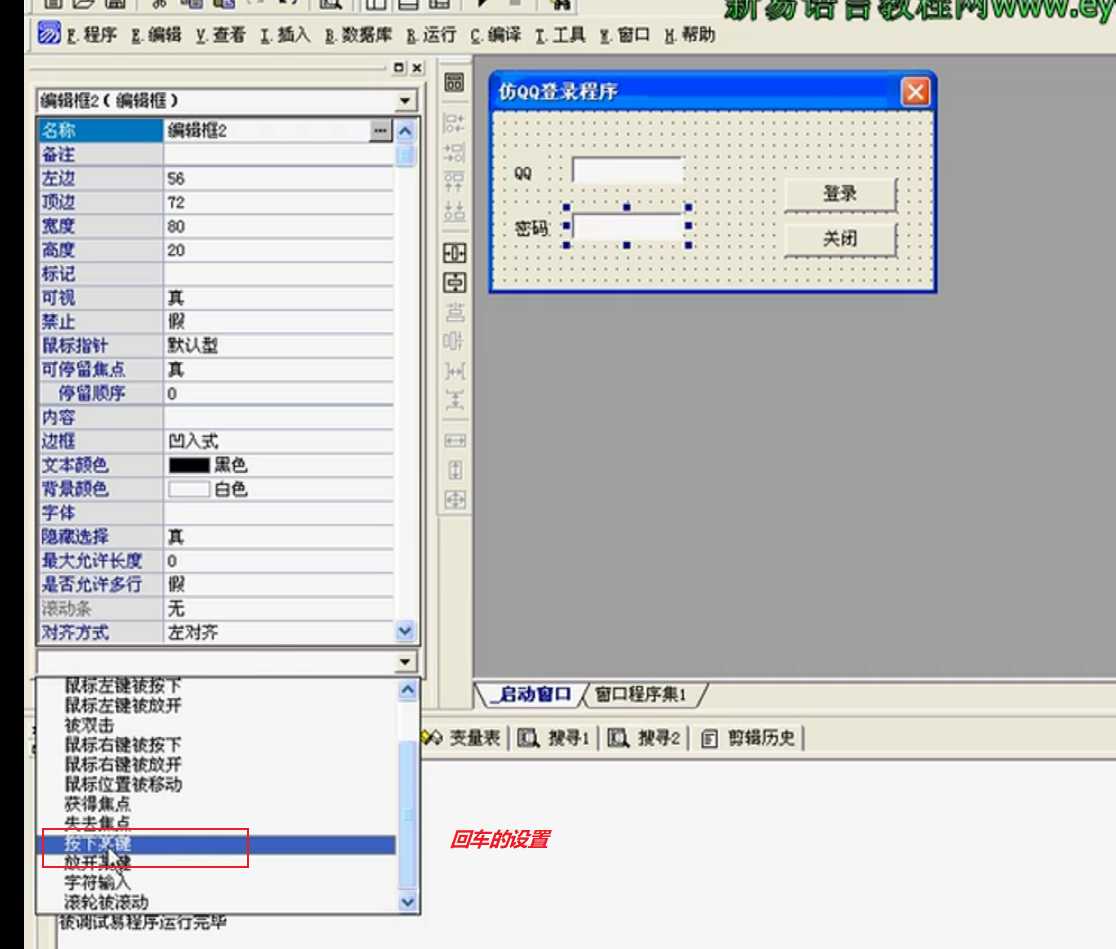Open the 数据库 menu
This screenshot has width=1116, height=949.
[359, 34]
